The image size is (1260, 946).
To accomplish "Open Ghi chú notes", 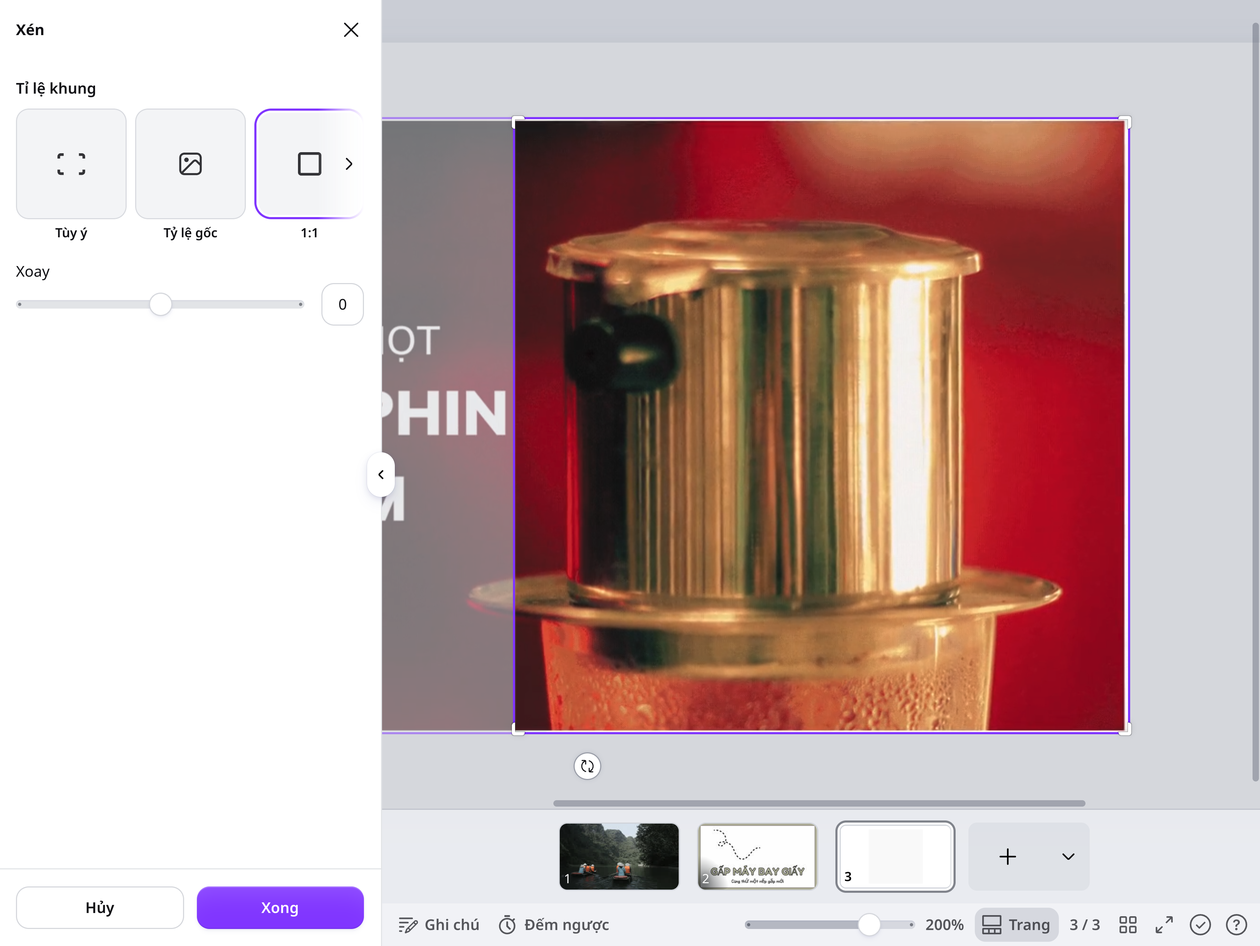I will (439, 925).
